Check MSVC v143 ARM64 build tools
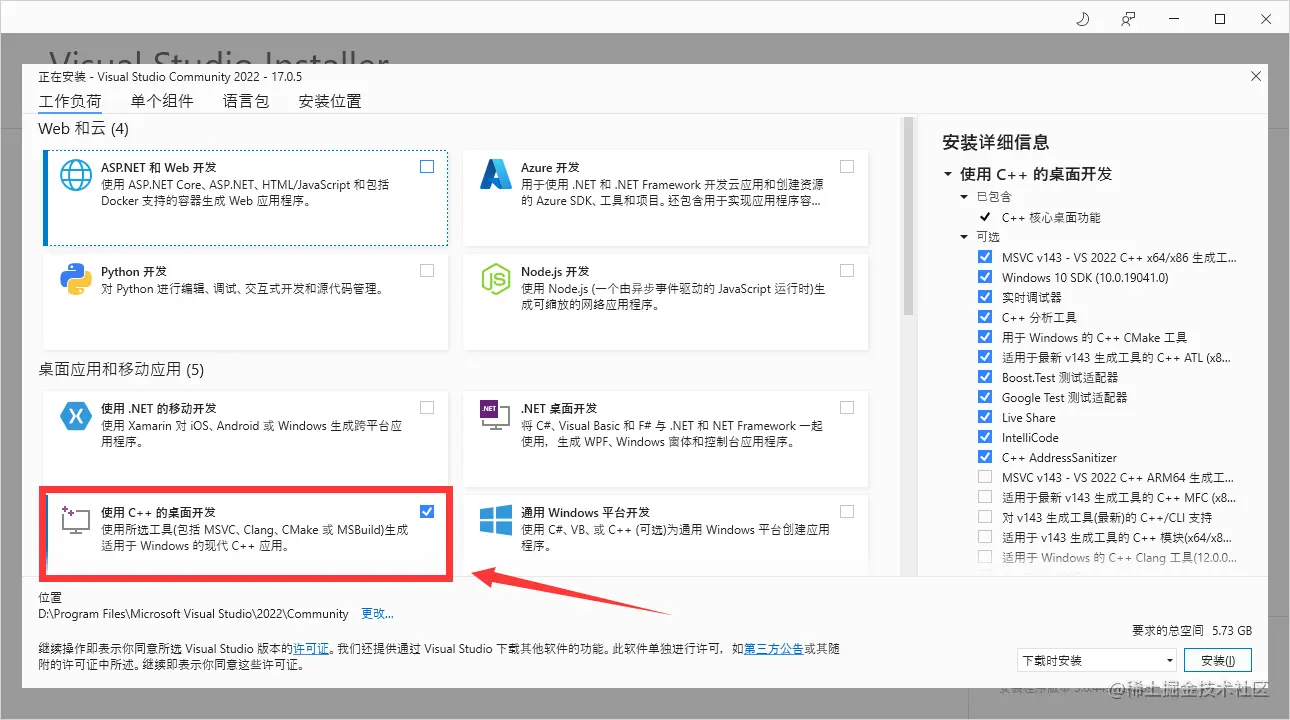The height and width of the screenshot is (720, 1290). point(985,477)
